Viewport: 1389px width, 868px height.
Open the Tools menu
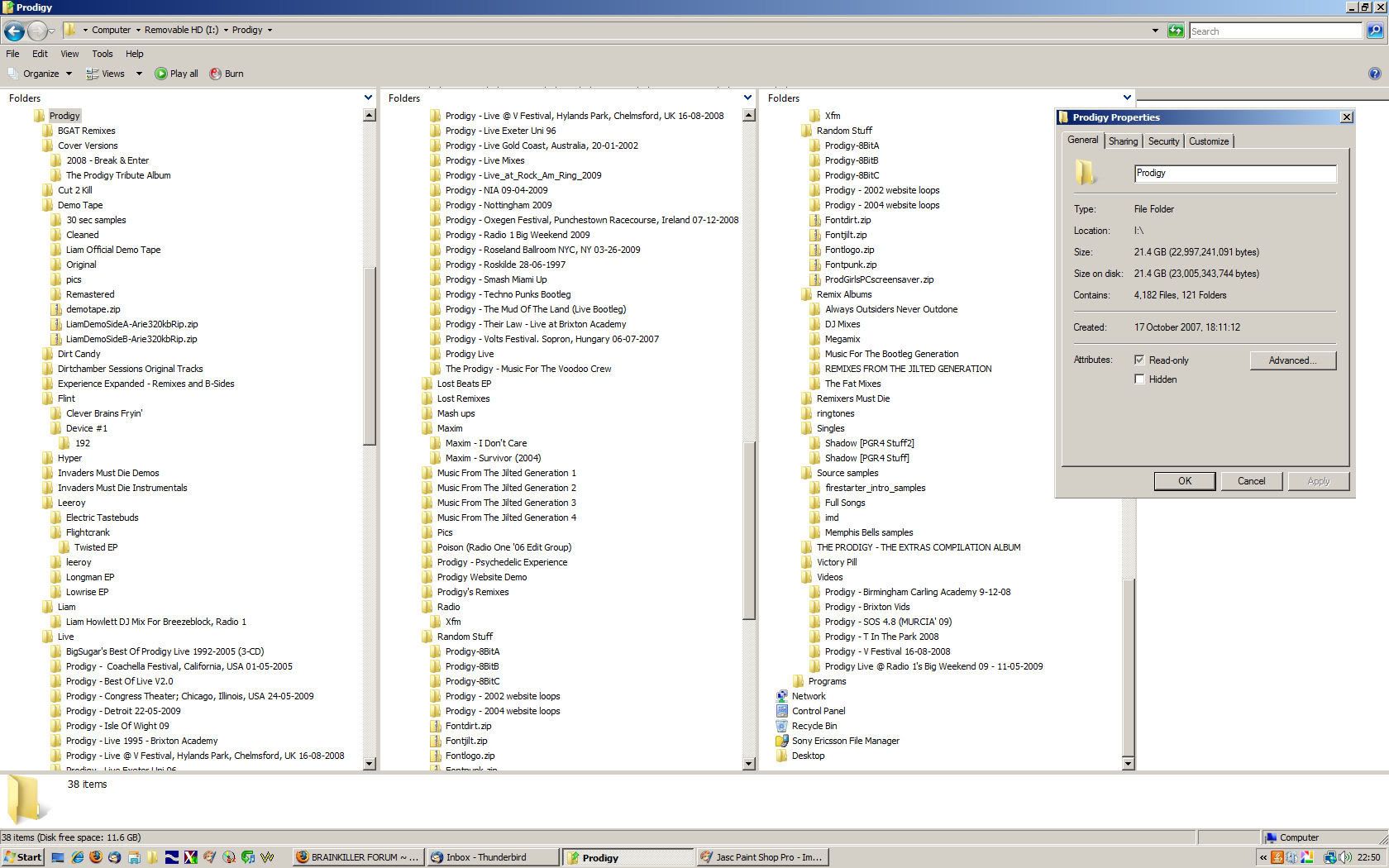pyautogui.click(x=103, y=54)
